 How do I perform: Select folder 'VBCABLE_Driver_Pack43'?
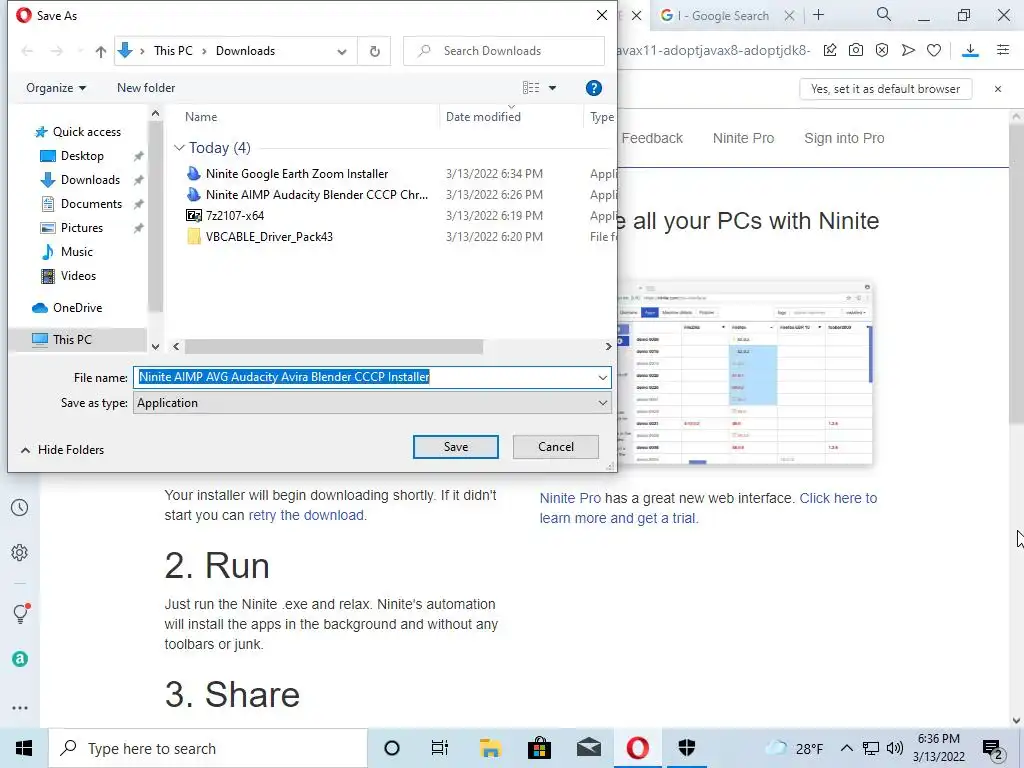click(269, 236)
